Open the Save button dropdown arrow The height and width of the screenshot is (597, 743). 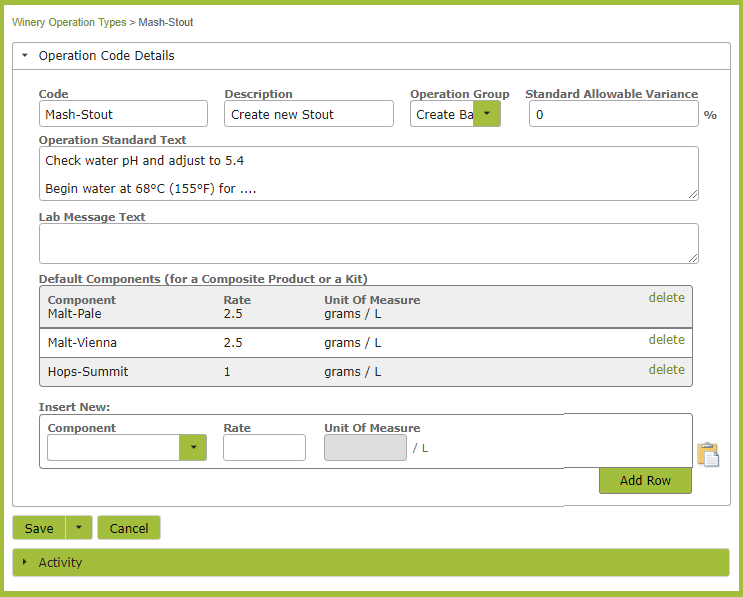pyautogui.click(x=79, y=527)
